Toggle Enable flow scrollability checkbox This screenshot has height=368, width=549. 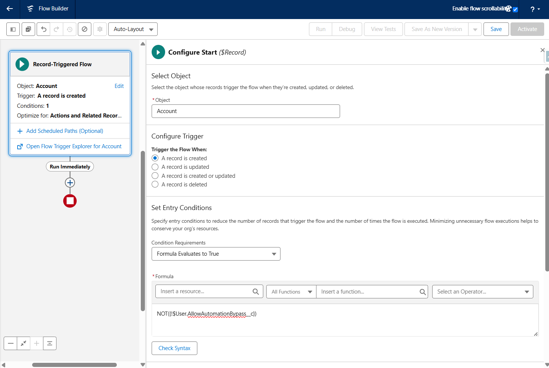tap(515, 9)
